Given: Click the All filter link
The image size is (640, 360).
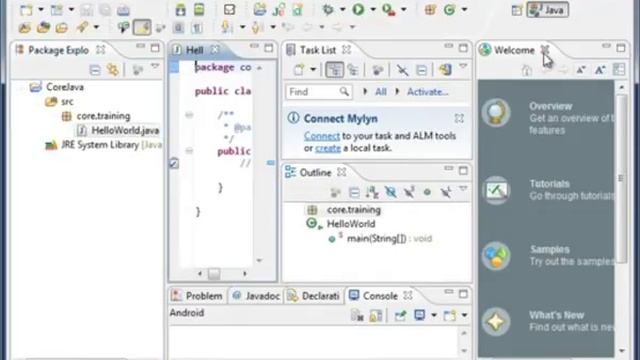Looking at the screenshot, I should coord(381,92).
